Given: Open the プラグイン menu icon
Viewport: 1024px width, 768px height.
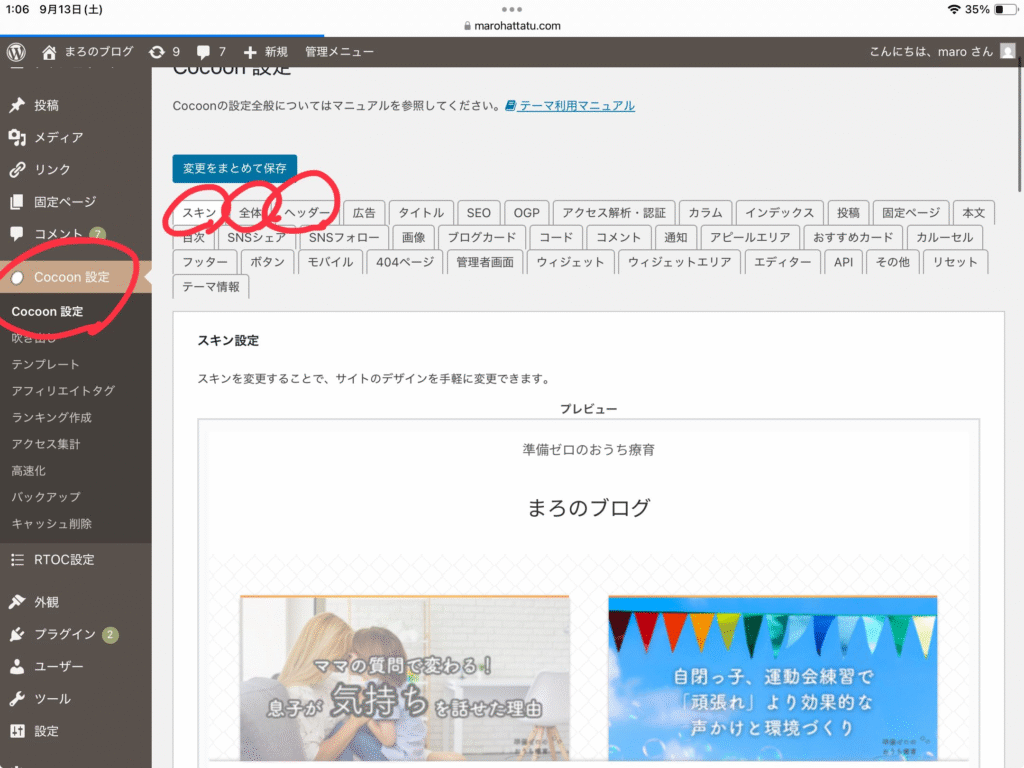Looking at the screenshot, I should click(x=17, y=635).
